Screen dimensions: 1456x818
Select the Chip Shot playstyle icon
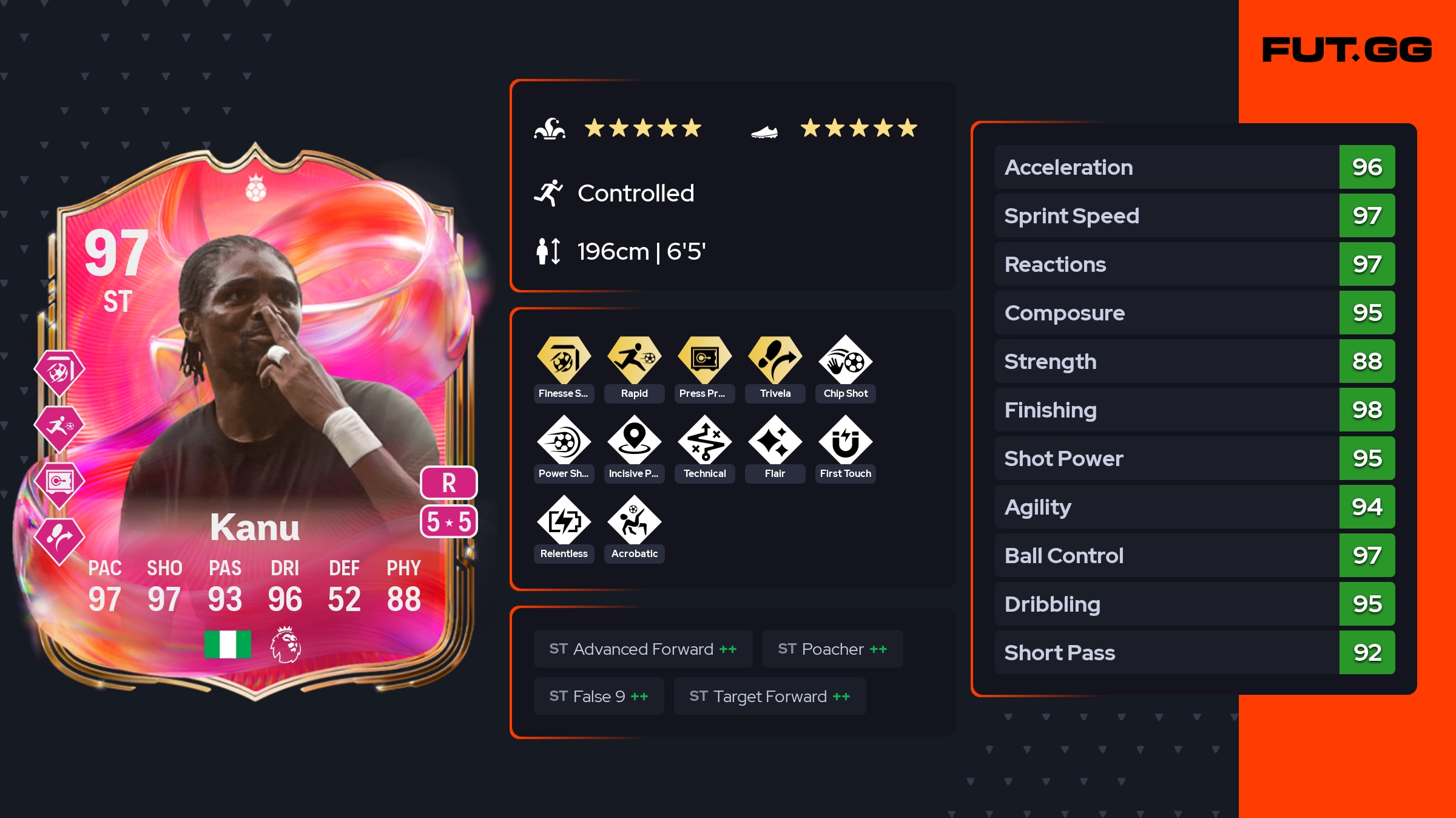click(x=845, y=360)
